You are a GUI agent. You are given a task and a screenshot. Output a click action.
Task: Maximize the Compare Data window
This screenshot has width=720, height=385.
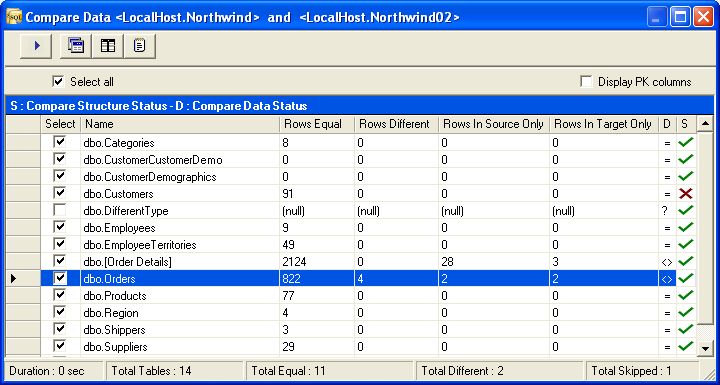click(x=681, y=17)
